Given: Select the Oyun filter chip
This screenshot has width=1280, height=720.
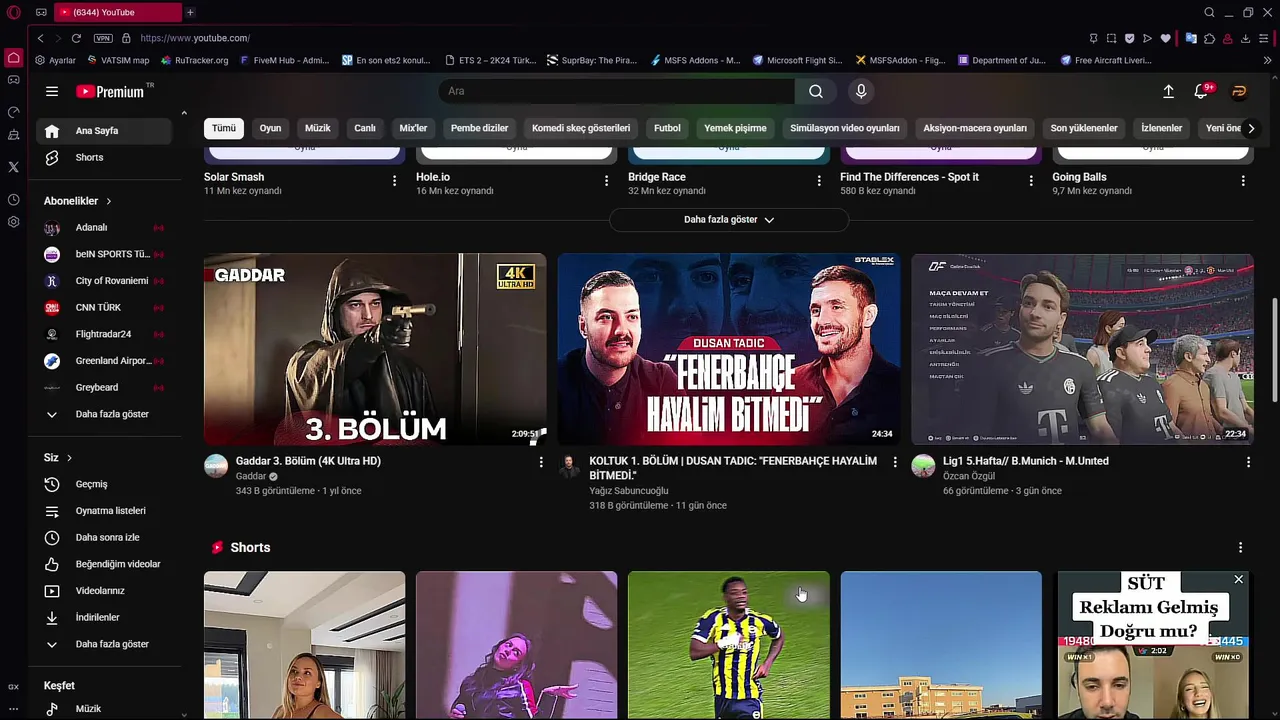Looking at the screenshot, I should (270, 128).
